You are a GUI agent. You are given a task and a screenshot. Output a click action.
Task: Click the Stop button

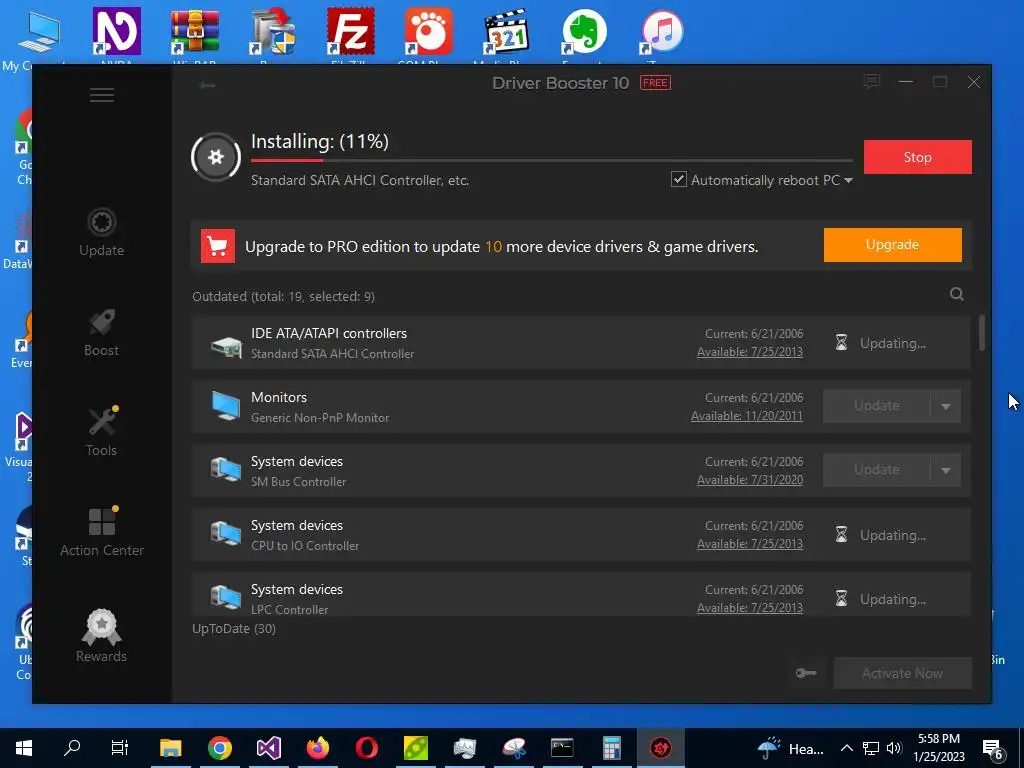pos(918,157)
